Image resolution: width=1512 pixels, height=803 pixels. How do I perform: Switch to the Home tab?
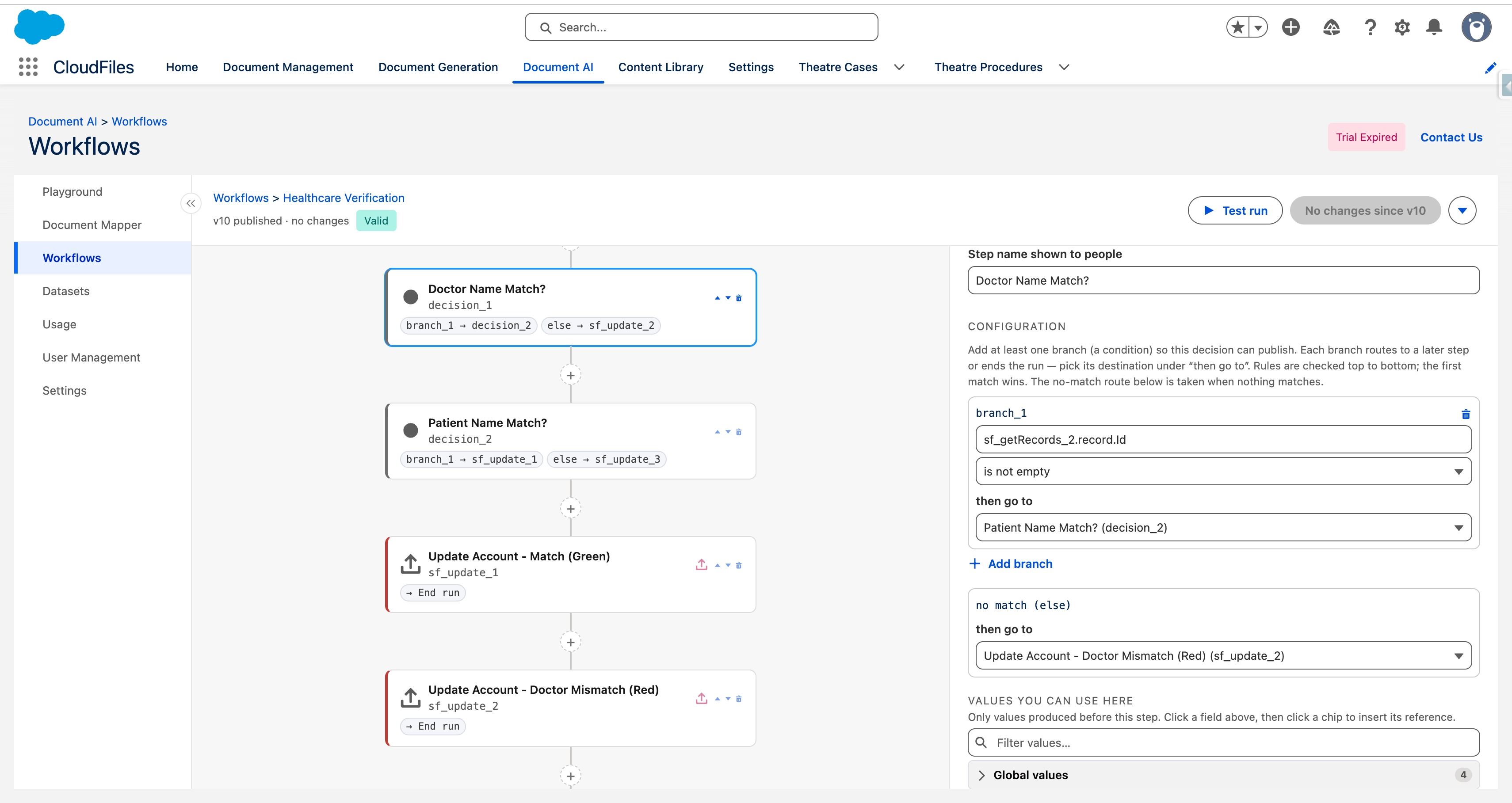click(182, 68)
